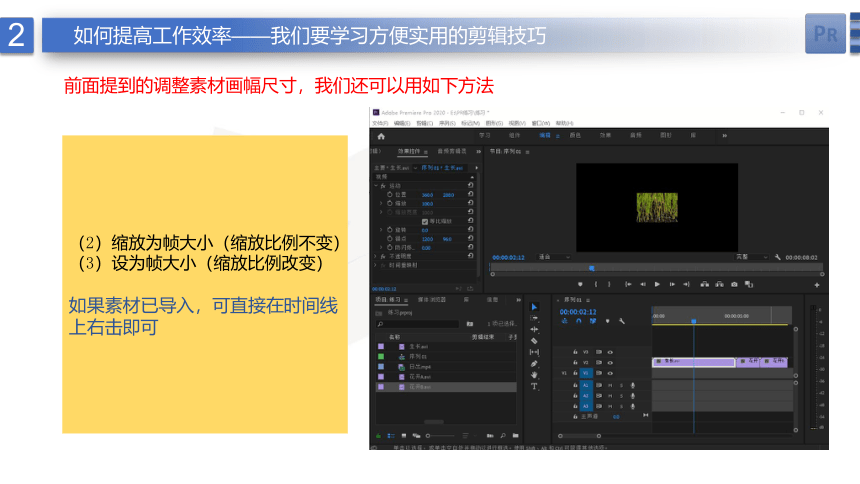Click New Bin folder icon in Project panel

516,436
